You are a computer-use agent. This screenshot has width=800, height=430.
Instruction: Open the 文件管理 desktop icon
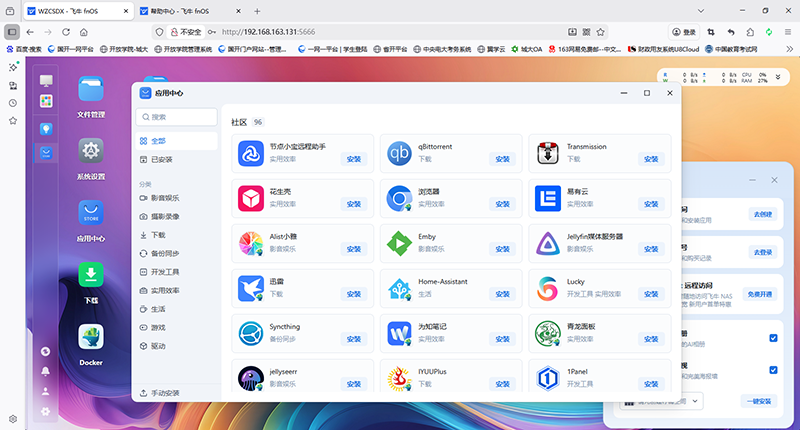(x=91, y=90)
